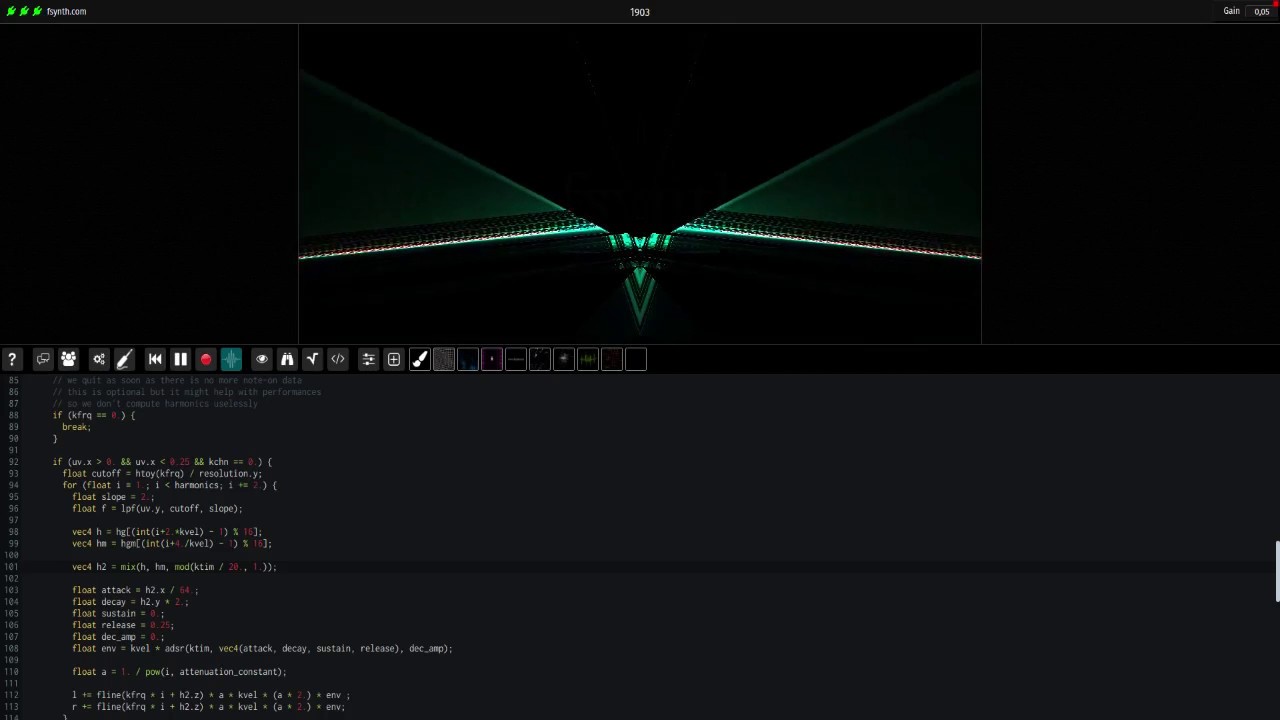Click code line 'float f = lpf(uv.y'

pyautogui.click(x=157, y=509)
